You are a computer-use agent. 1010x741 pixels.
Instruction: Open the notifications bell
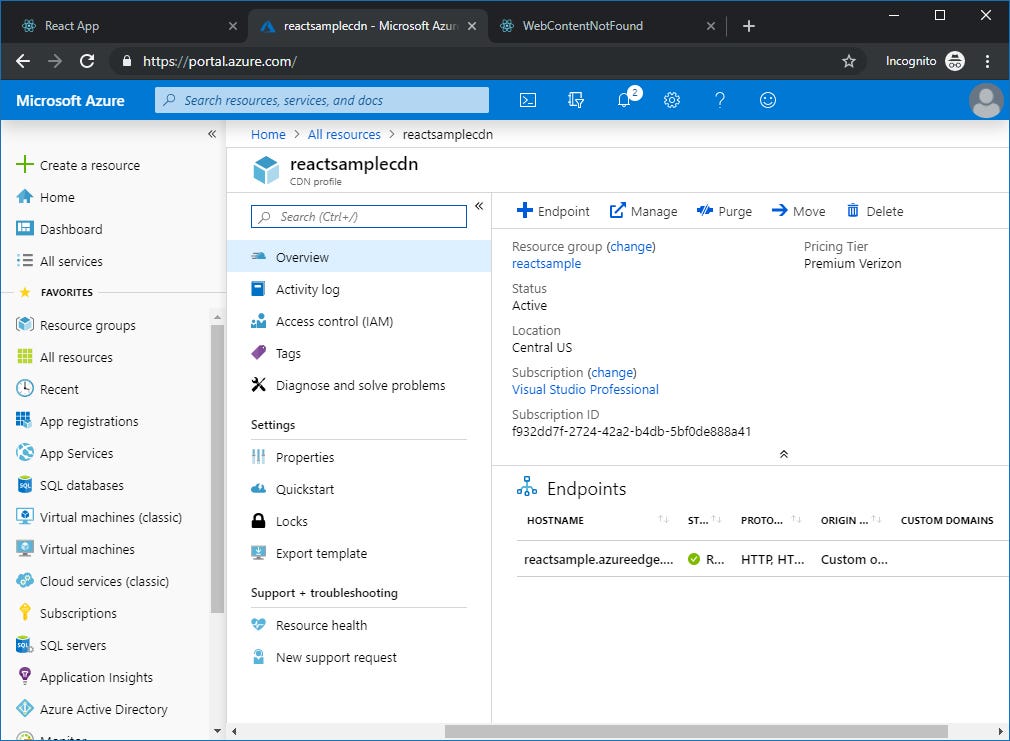coord(624,100)
